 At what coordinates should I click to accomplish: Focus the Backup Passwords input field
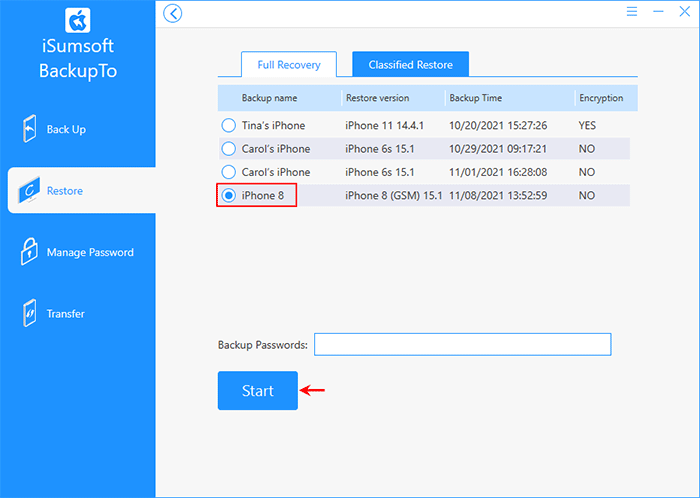[462, 344]
